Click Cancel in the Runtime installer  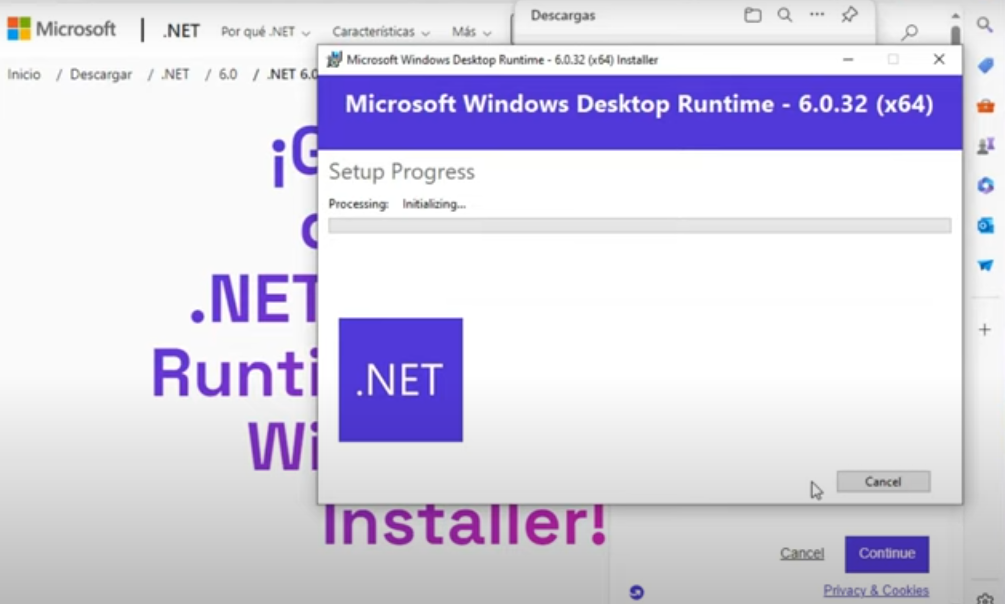pyautogui.click(x=883, y=482)
